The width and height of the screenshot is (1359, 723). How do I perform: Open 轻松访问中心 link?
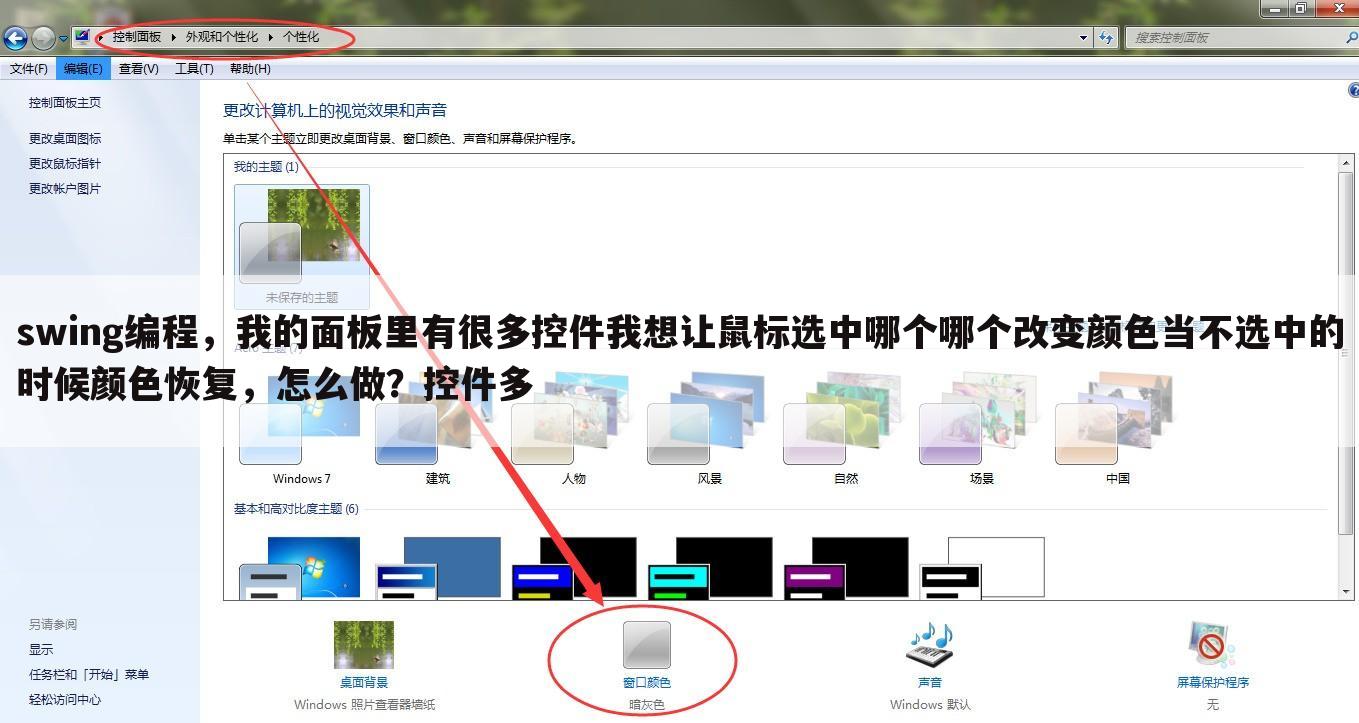(65, 699)
